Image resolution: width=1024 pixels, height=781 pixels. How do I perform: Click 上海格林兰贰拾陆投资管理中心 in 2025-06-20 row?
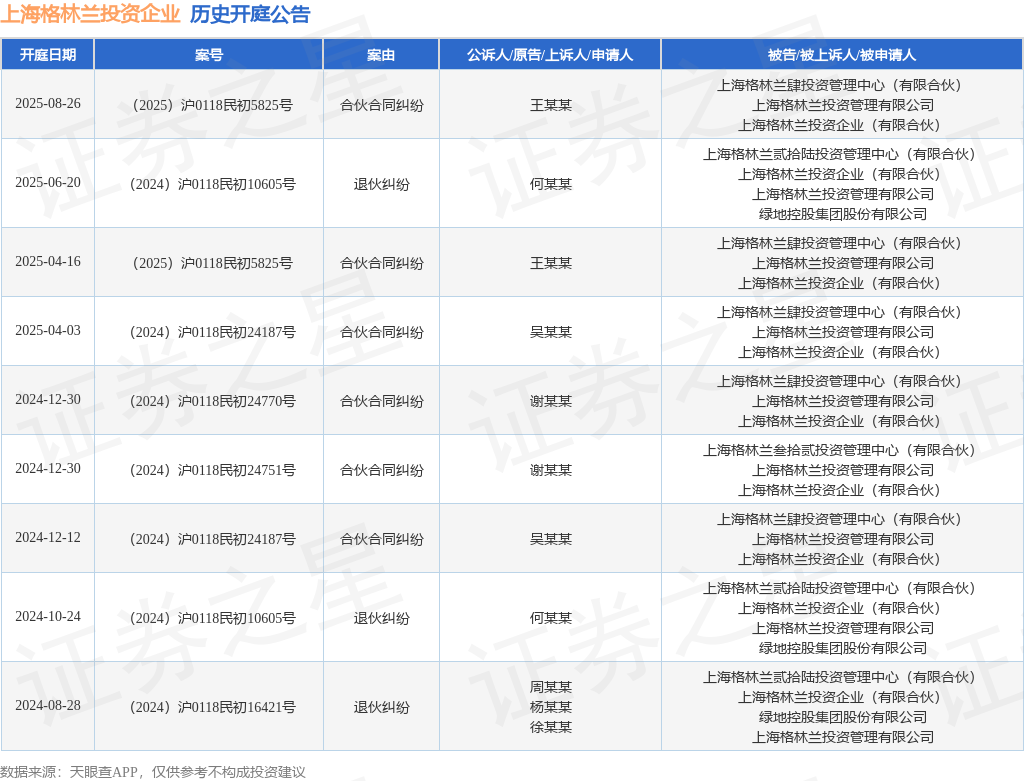tap(839, 154)
